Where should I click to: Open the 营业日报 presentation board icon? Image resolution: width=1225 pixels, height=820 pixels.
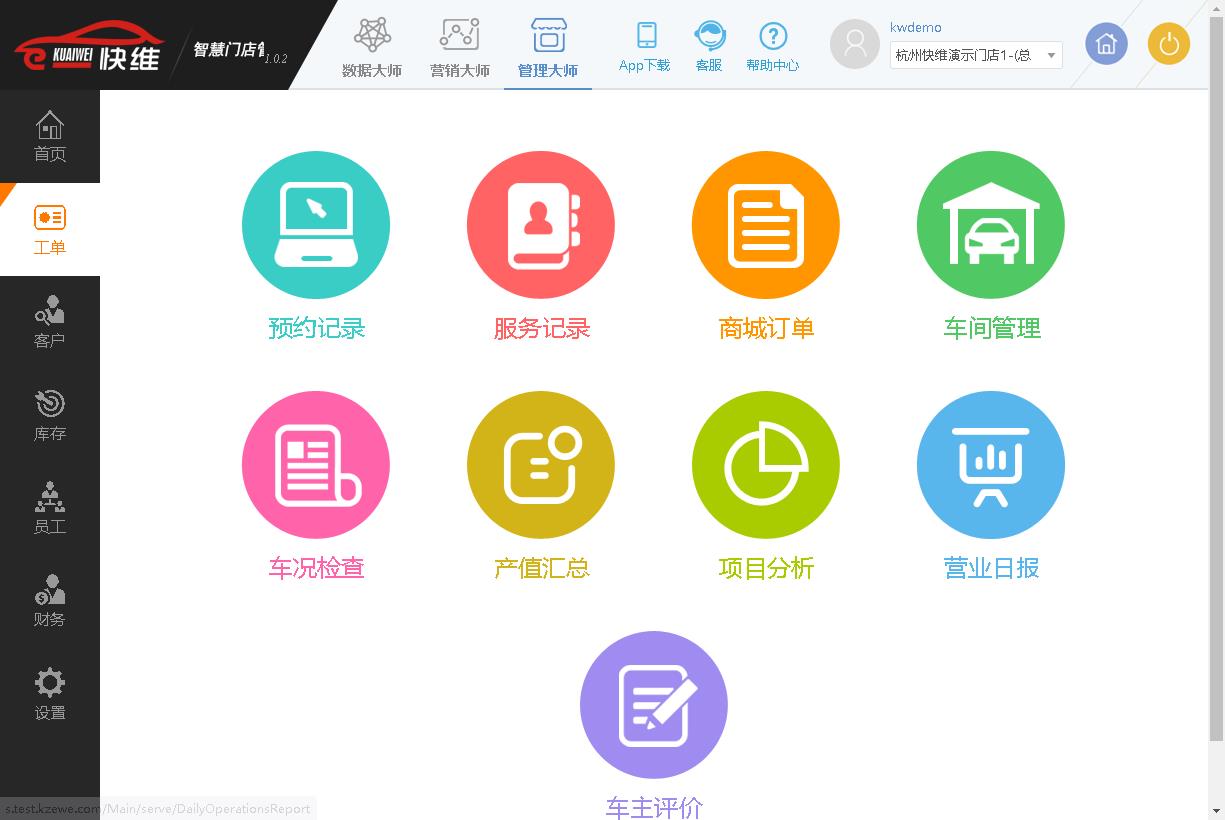[x=991, y=465]
